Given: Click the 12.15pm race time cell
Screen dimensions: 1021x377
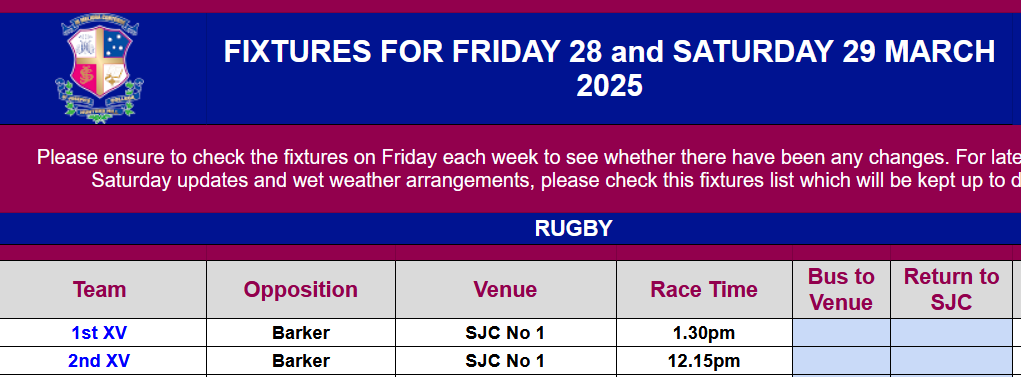Looking at the screenshot, I should [x=704, y=361].
